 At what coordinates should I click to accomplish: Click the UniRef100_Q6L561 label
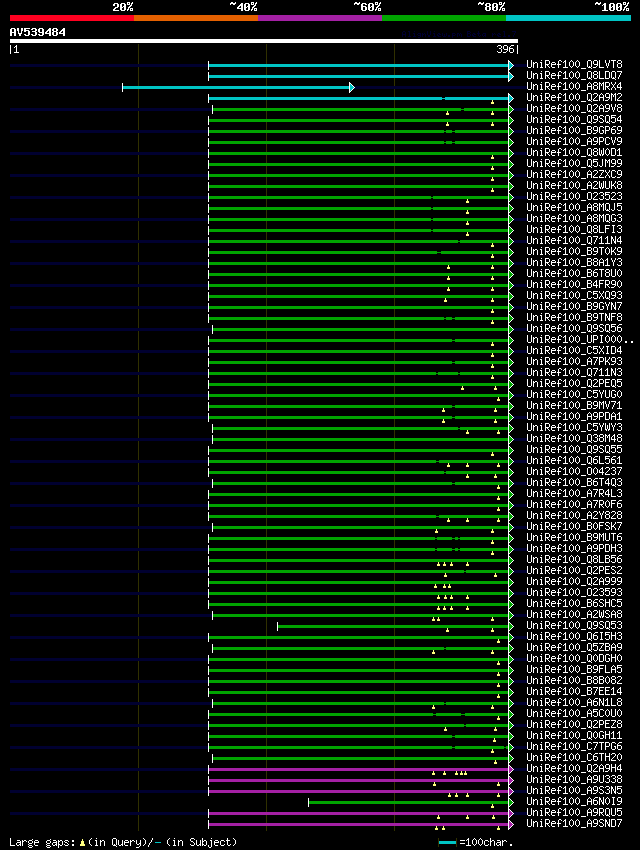pyautogui.click(x=574, y=460)
